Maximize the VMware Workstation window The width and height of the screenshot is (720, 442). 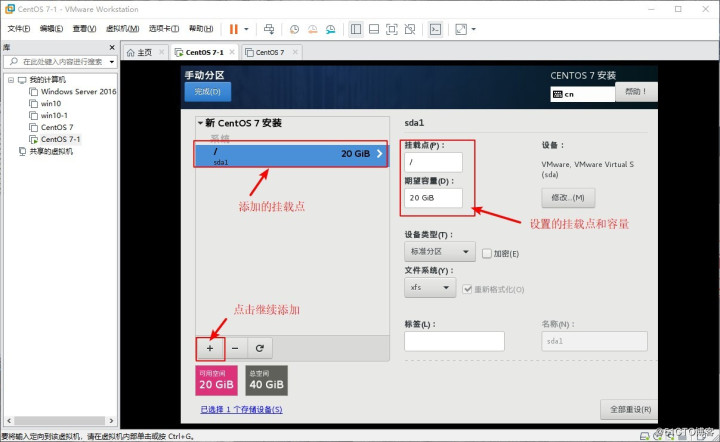(678, 9)
